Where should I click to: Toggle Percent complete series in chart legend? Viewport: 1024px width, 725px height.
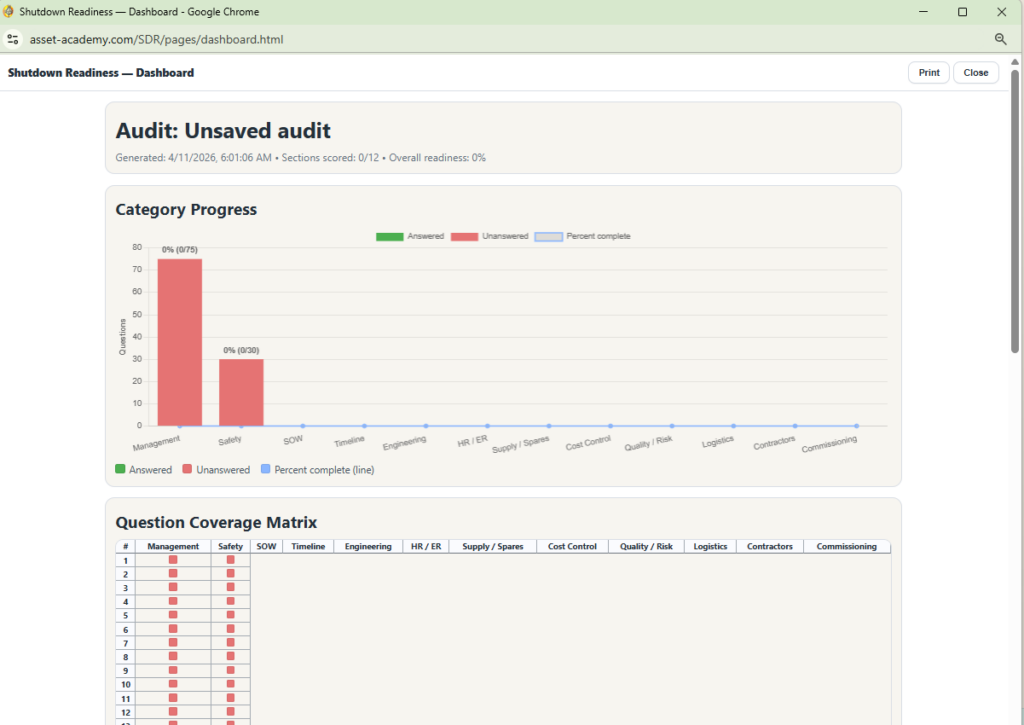582,236
